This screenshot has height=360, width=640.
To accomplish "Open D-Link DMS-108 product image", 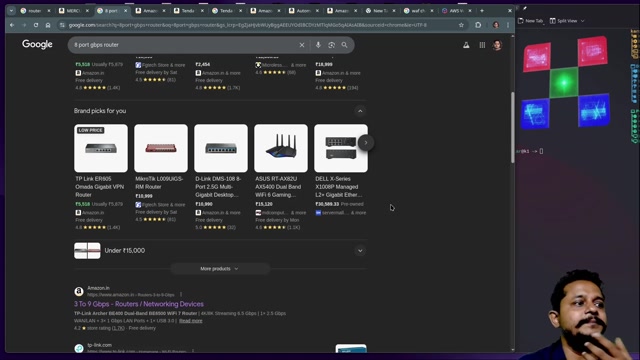I will coord(221,148).
